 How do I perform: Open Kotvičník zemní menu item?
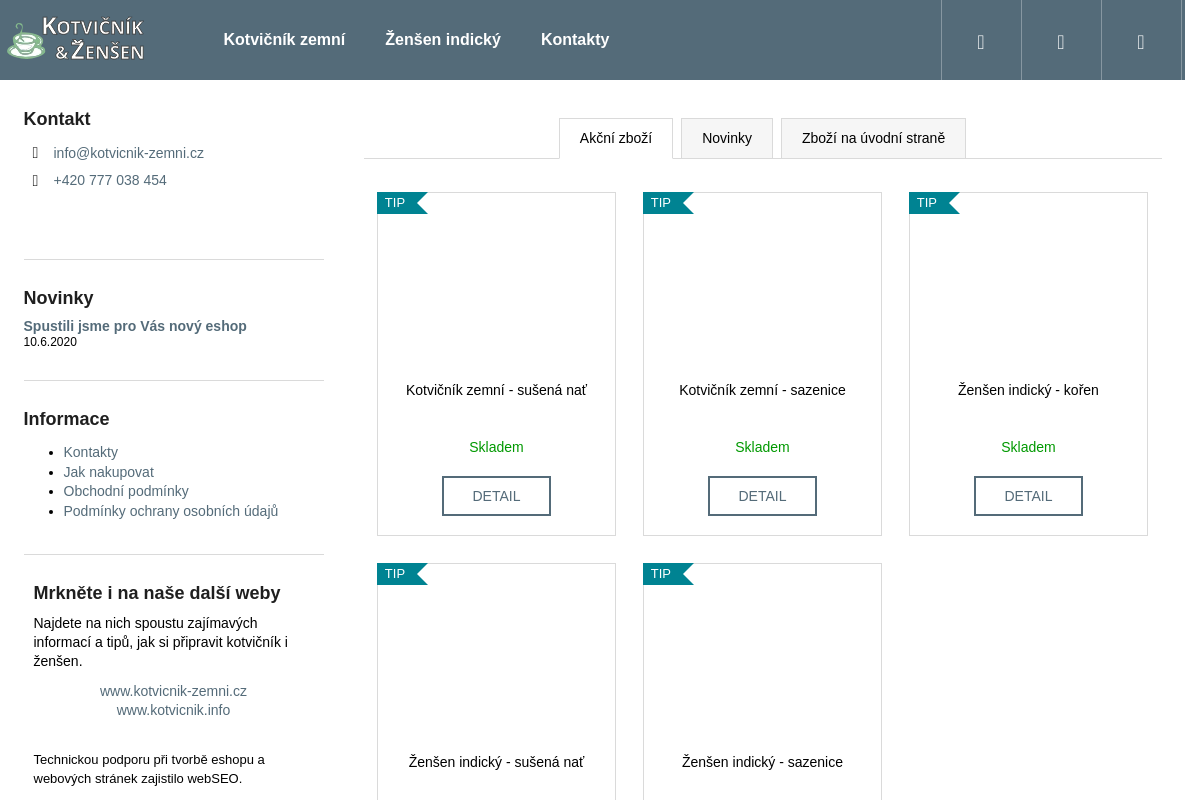click(x=284, y=40)
